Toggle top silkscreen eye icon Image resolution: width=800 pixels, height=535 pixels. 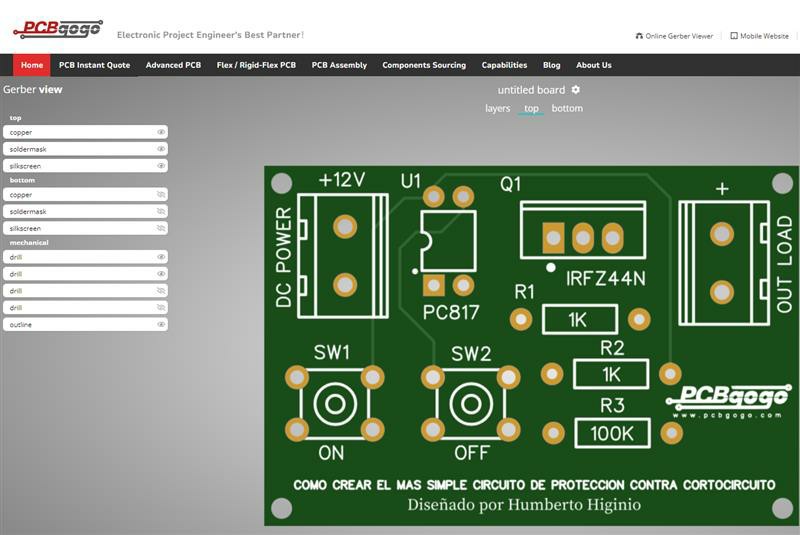point(161,166)
